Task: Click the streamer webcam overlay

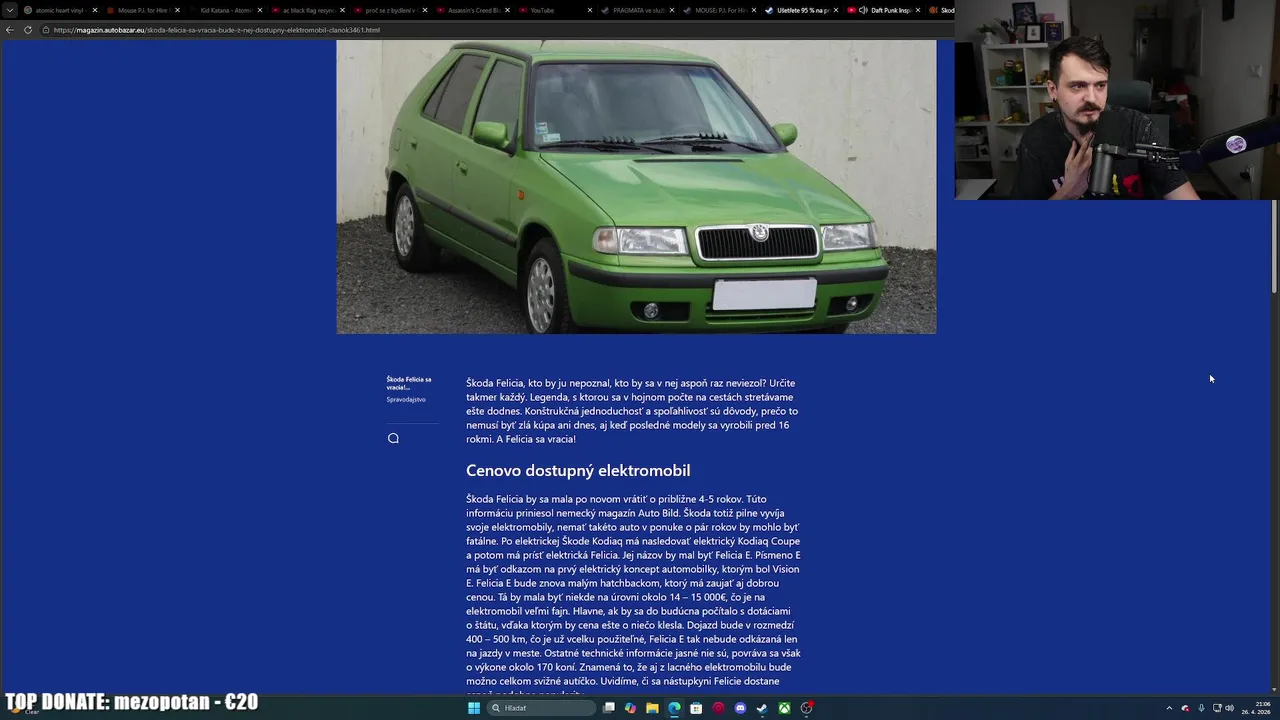Action: 1117,100
